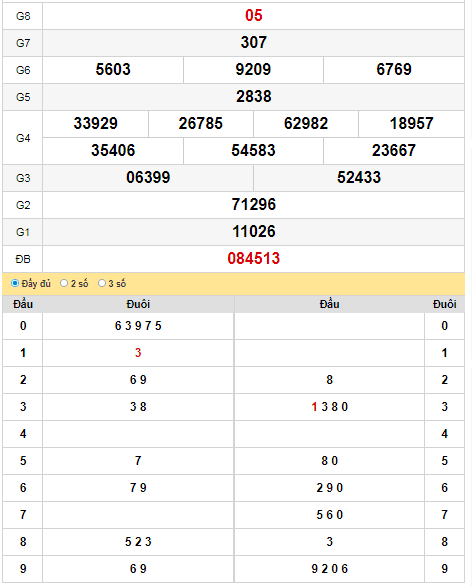This screenshot has width=472, height=586.
Task: Click the right "Đuôi" column header
Action: [x=444, y=304]
